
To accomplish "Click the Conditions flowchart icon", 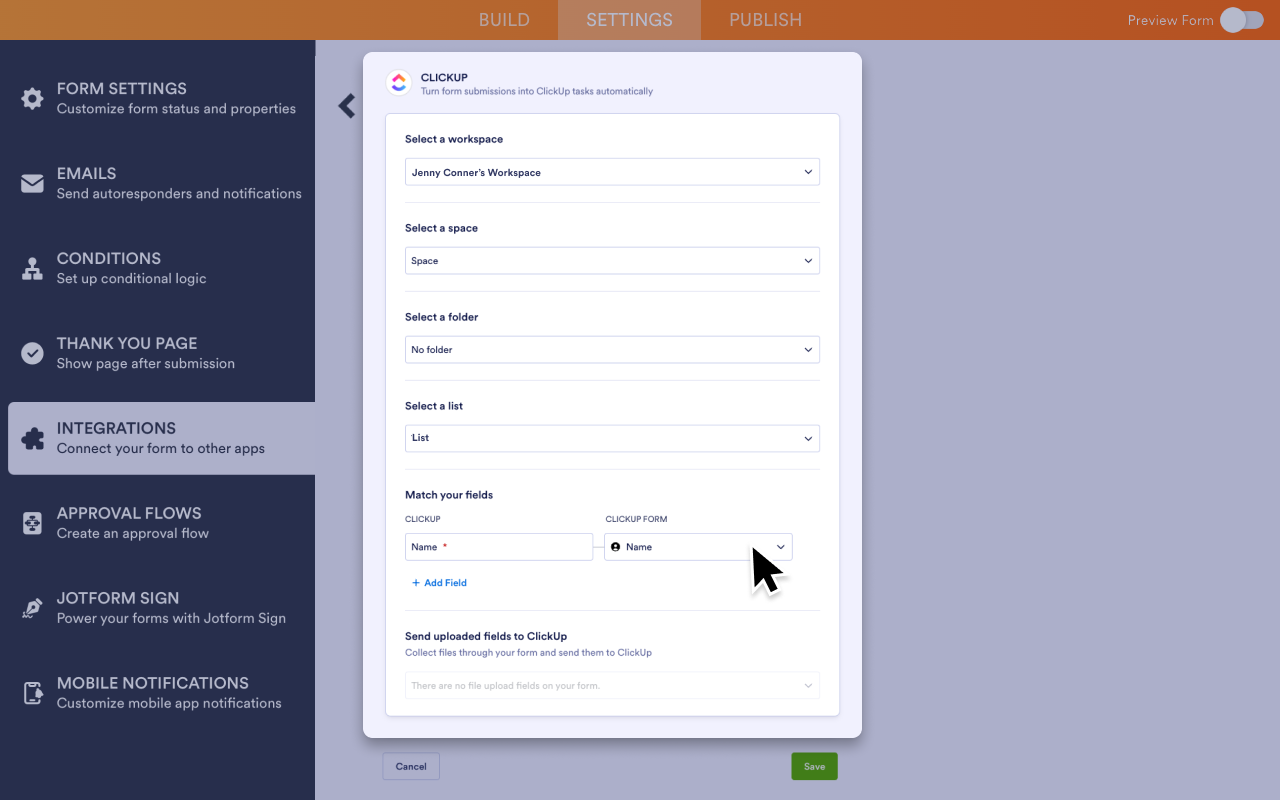I will (x=33, y=268).
